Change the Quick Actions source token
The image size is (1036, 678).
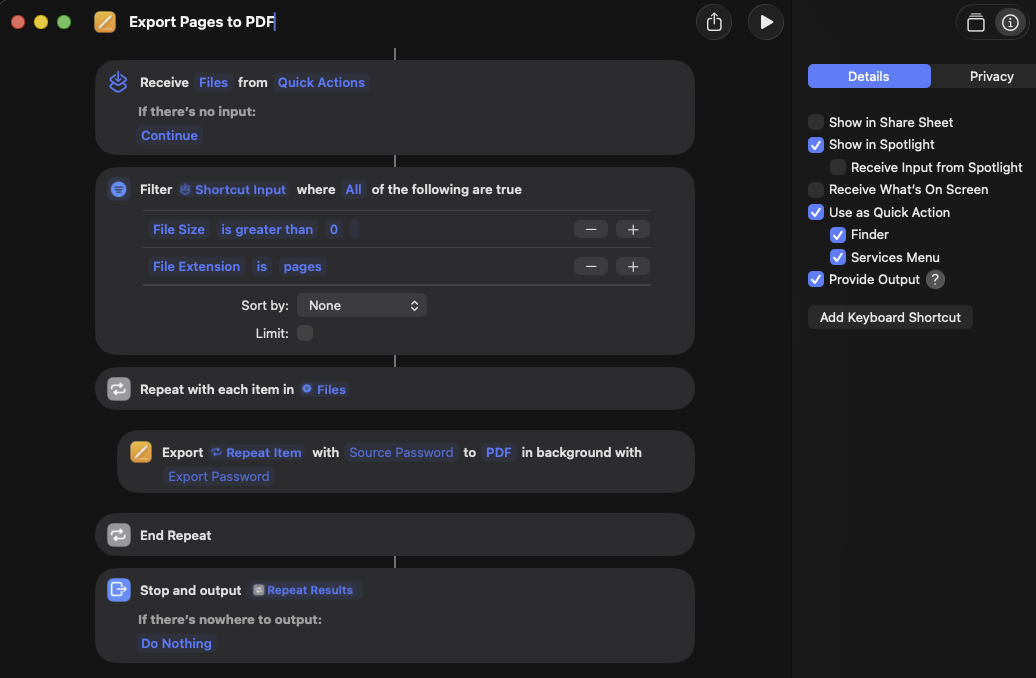pos(321,82)
